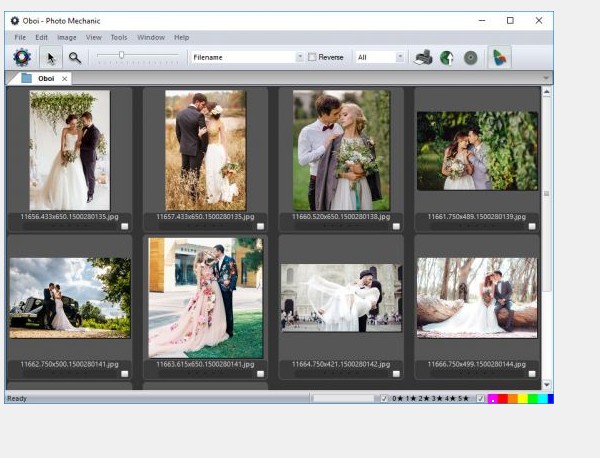Select the red color class swatch
The width and height of the screenshot is (600, 458).
(502, 399)
